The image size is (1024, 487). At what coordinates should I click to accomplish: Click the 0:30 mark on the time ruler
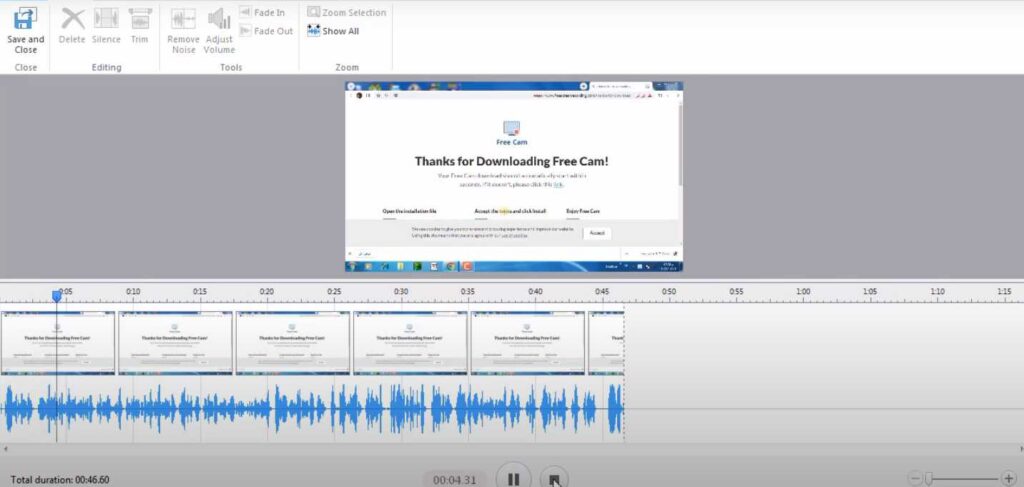401,292
